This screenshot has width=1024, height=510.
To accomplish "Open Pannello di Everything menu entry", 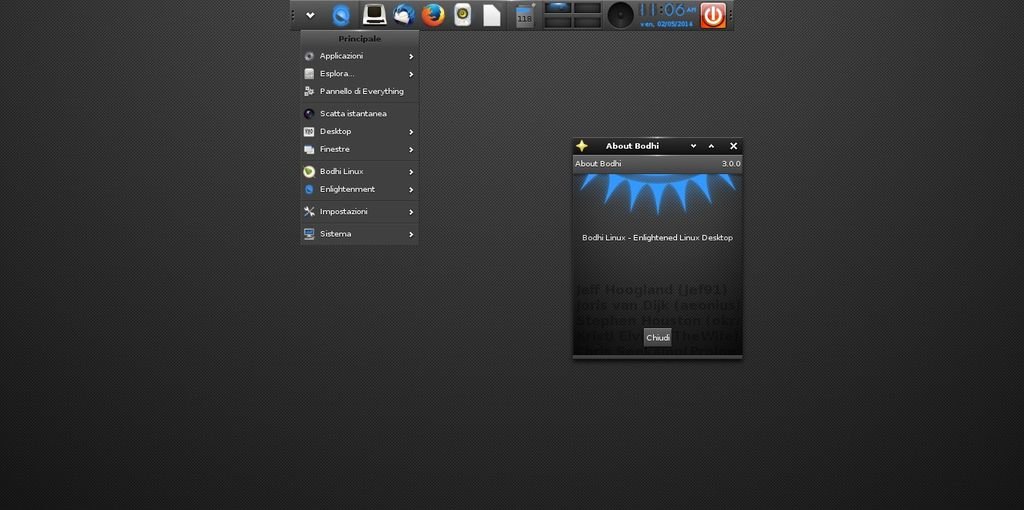I will (x=361, y=91).
